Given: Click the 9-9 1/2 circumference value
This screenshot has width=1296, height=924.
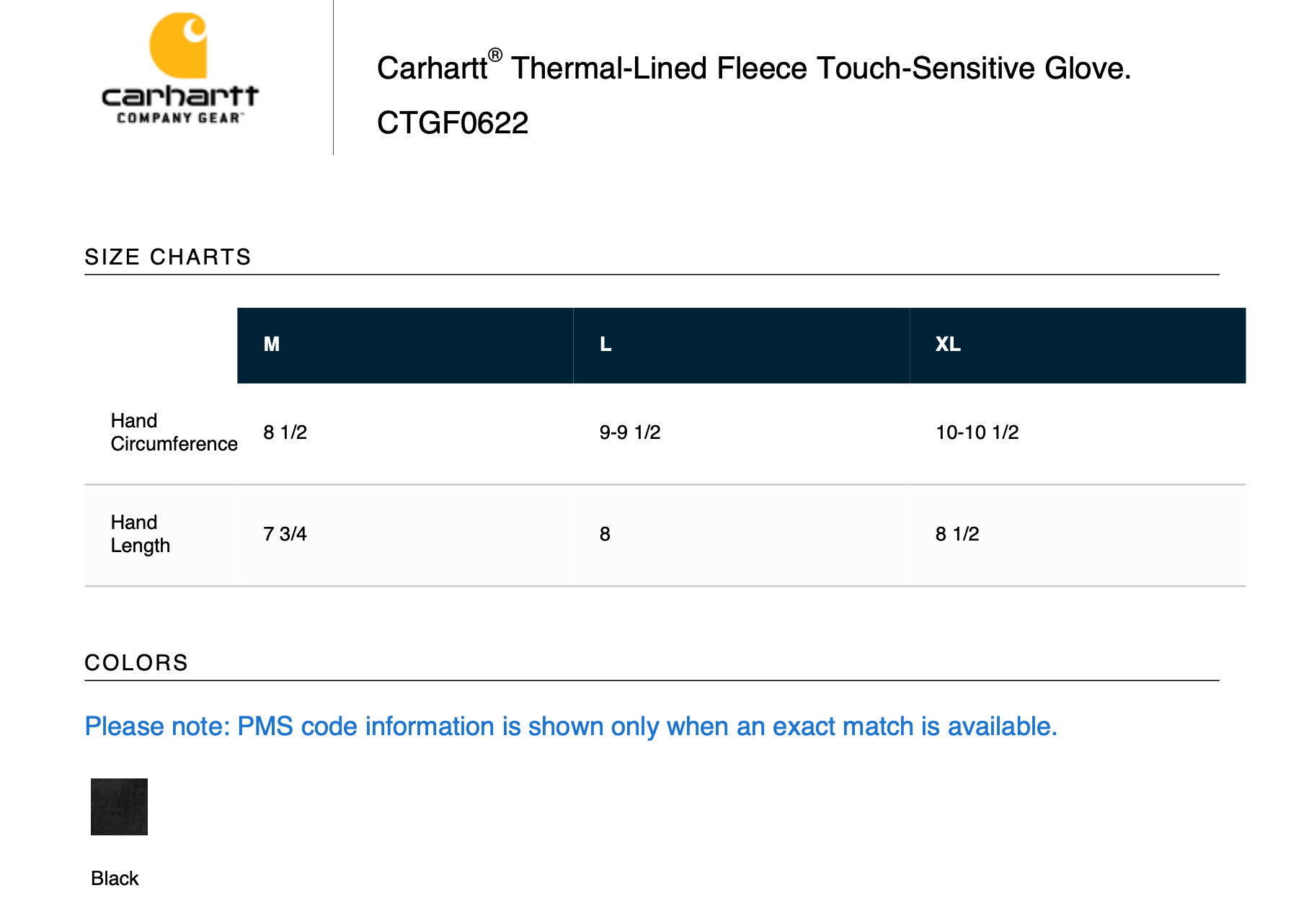Looking at the screenshot, I should coord(630,432).
